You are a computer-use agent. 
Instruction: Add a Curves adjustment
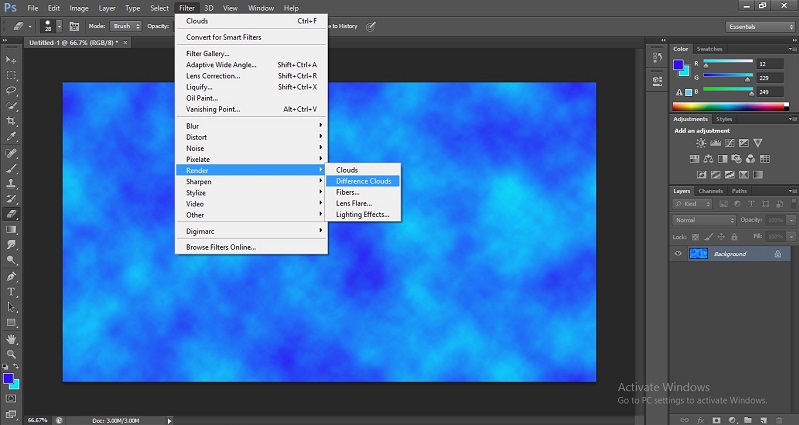[x=730, y=143]
